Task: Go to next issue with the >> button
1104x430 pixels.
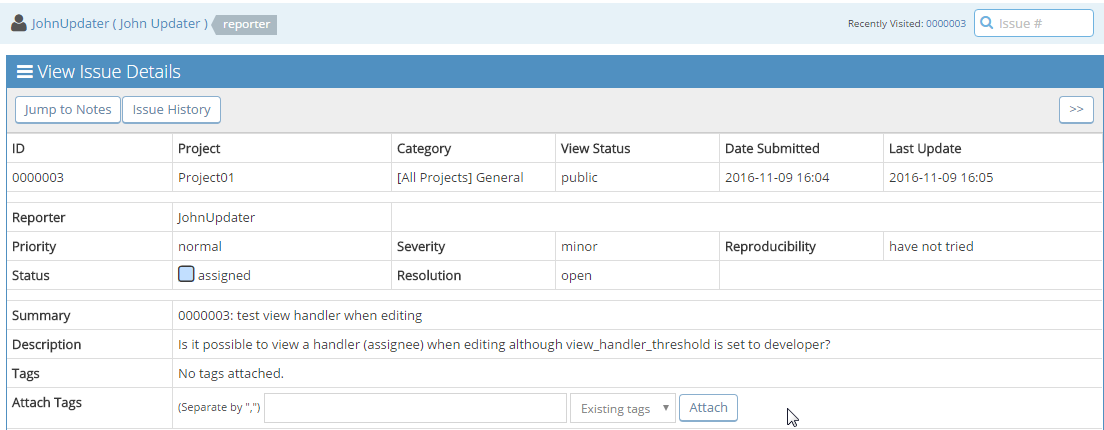Action: pos(1075,109)
